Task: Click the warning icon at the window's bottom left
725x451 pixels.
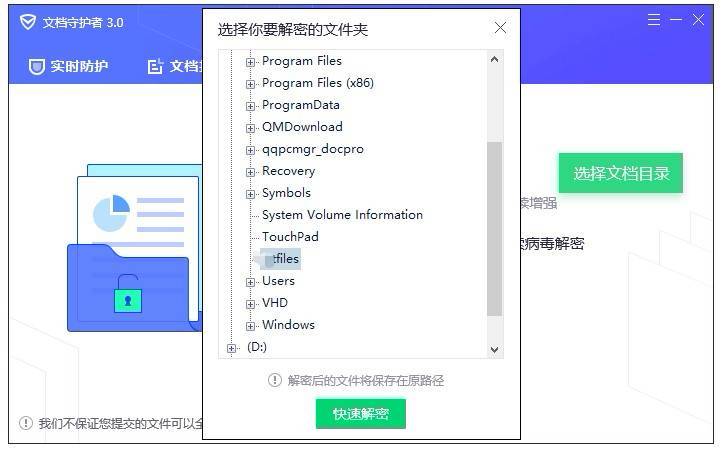Action: point(26,423)
